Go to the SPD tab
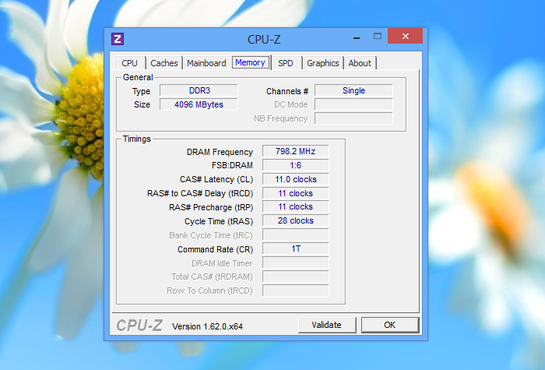Screen dimensions: 545x370 tap(285, 63)
